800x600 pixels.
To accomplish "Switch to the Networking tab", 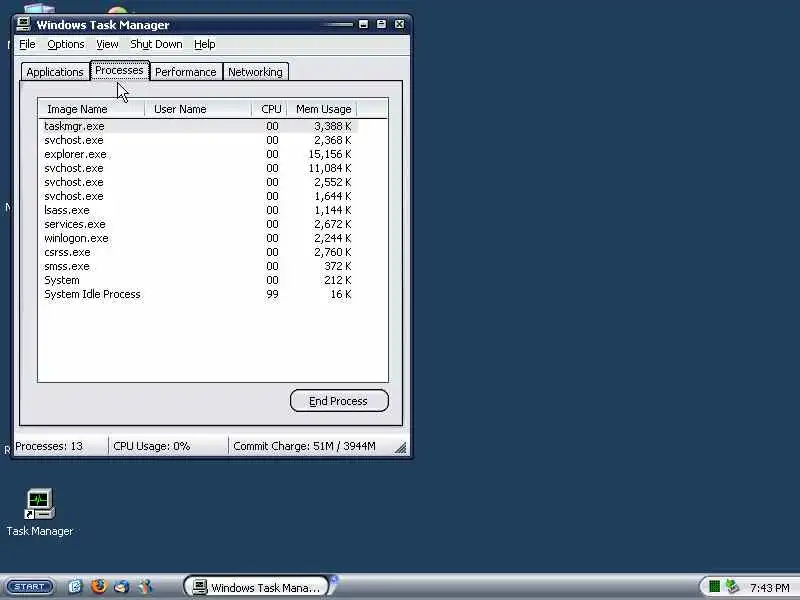I will (255, 72).
